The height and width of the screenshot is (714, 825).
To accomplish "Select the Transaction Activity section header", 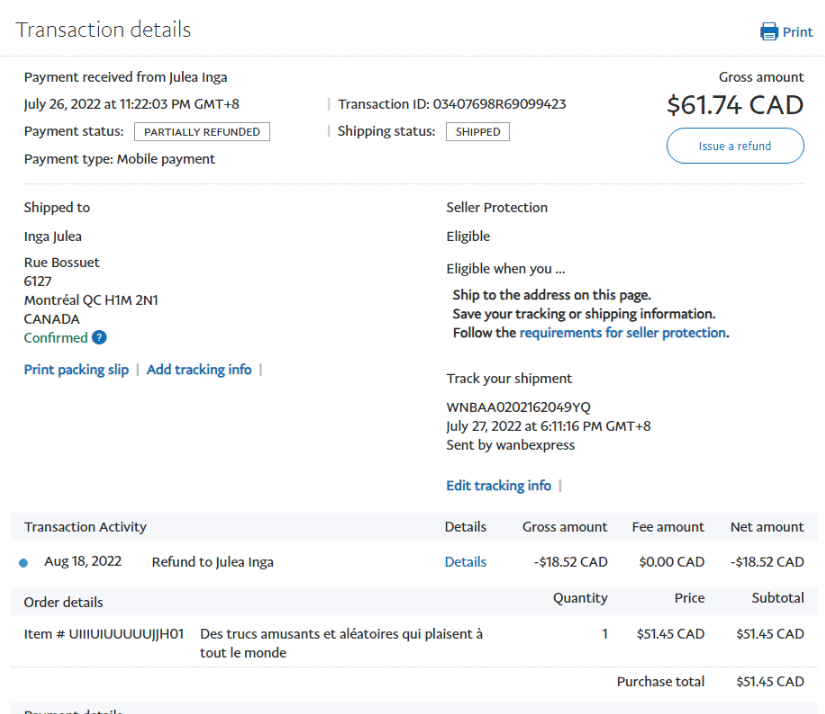I will click(x=85, y=527).
